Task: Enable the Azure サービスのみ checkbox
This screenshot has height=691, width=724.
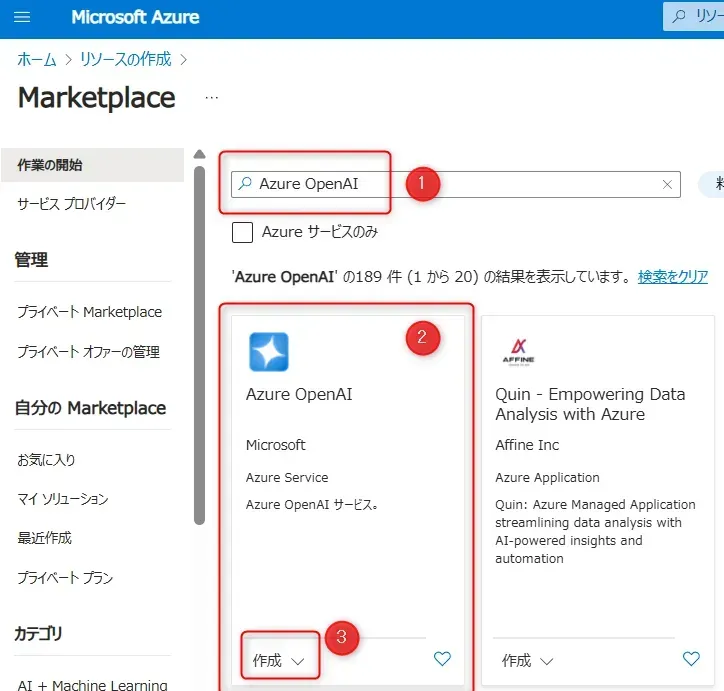Action: click(x=242, y=232)
